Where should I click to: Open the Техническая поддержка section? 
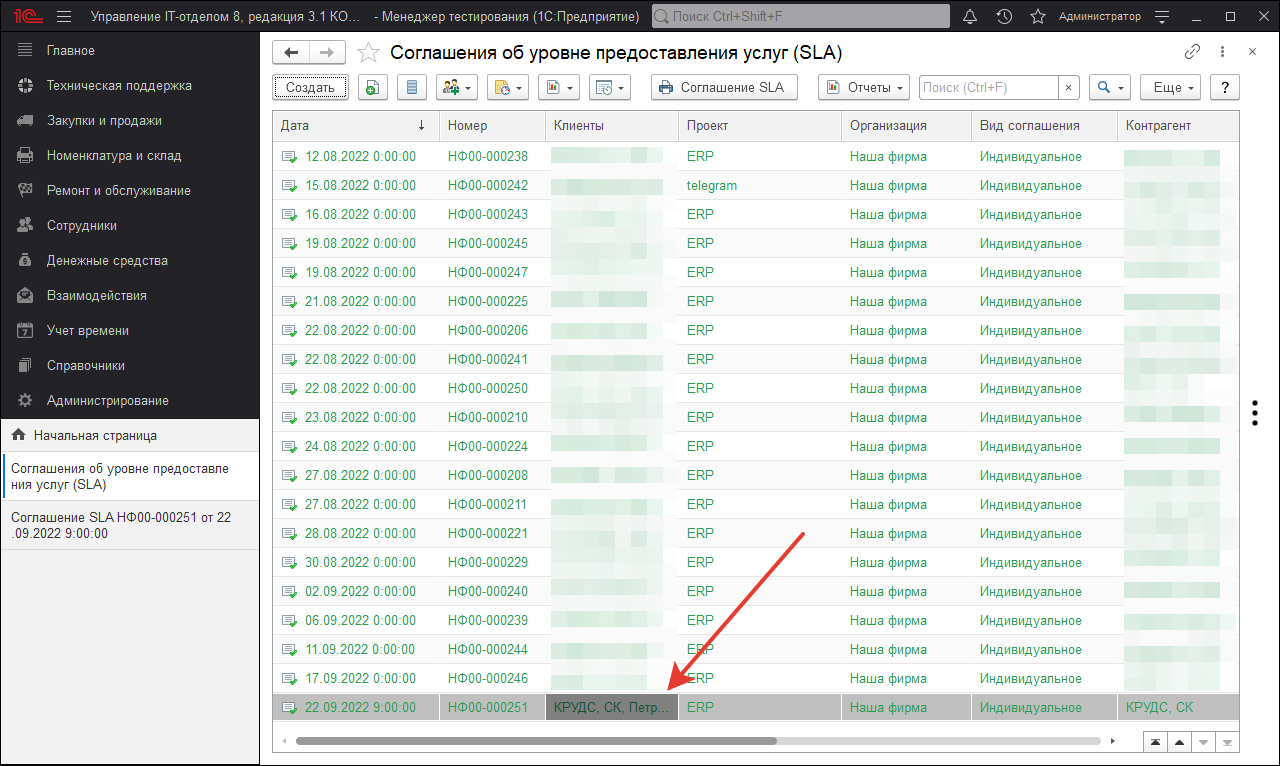pos(118,86)
